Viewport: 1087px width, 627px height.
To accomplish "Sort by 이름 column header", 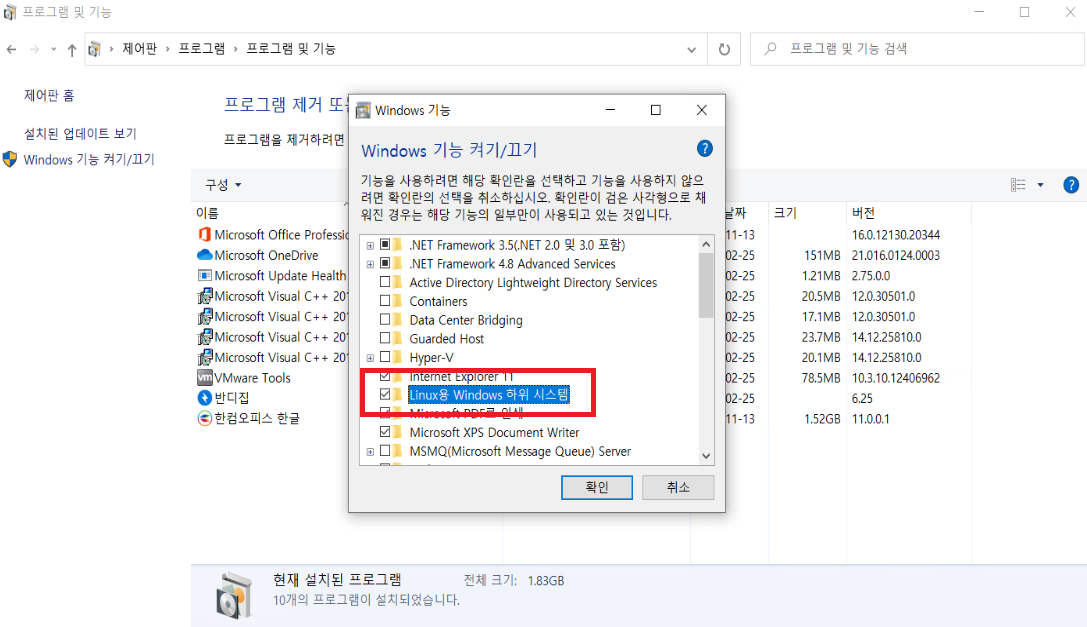I will (x=207, y=213).
